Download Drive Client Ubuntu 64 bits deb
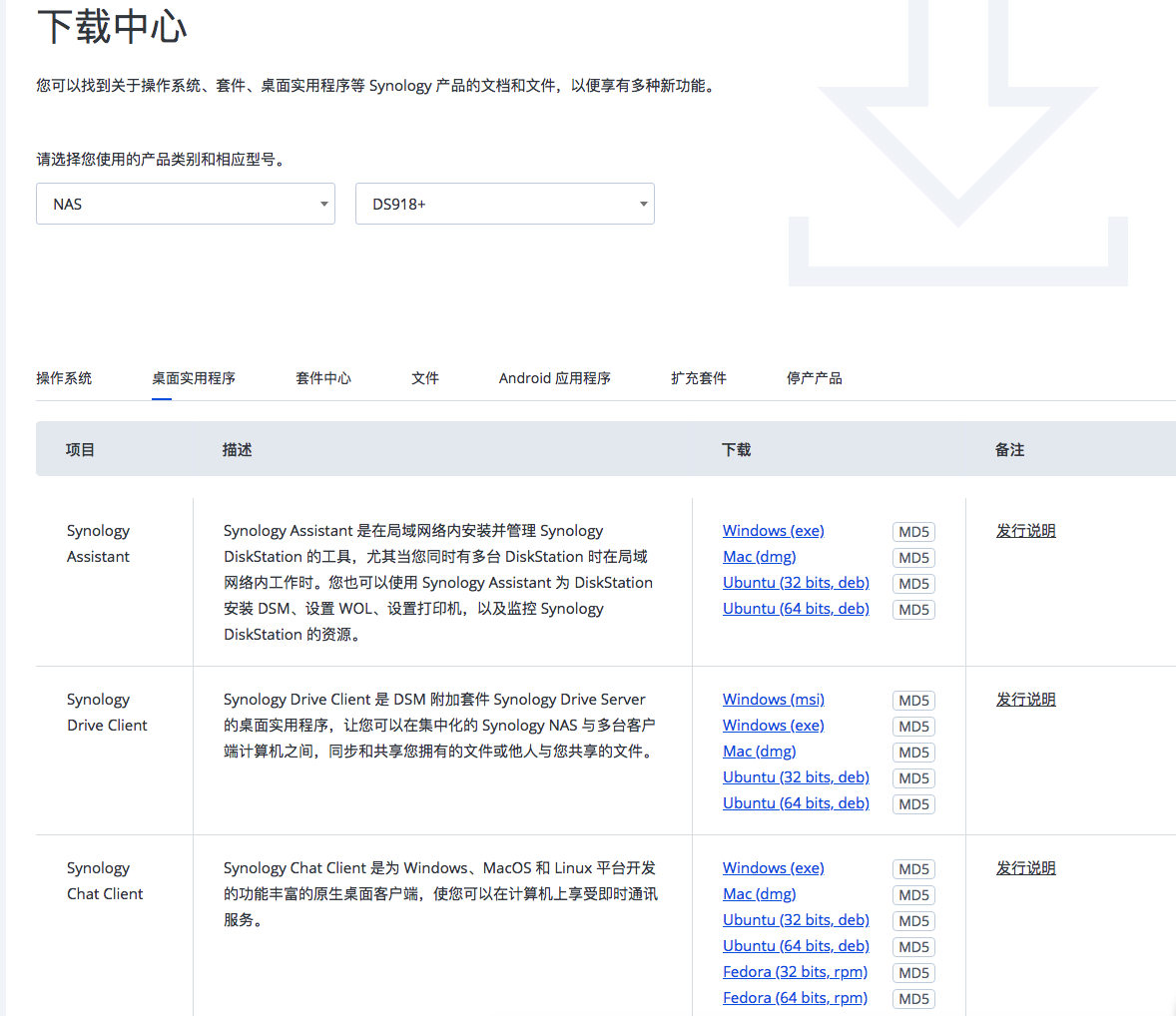This screenshot has width=1176, height=1016. pos(796,803)
